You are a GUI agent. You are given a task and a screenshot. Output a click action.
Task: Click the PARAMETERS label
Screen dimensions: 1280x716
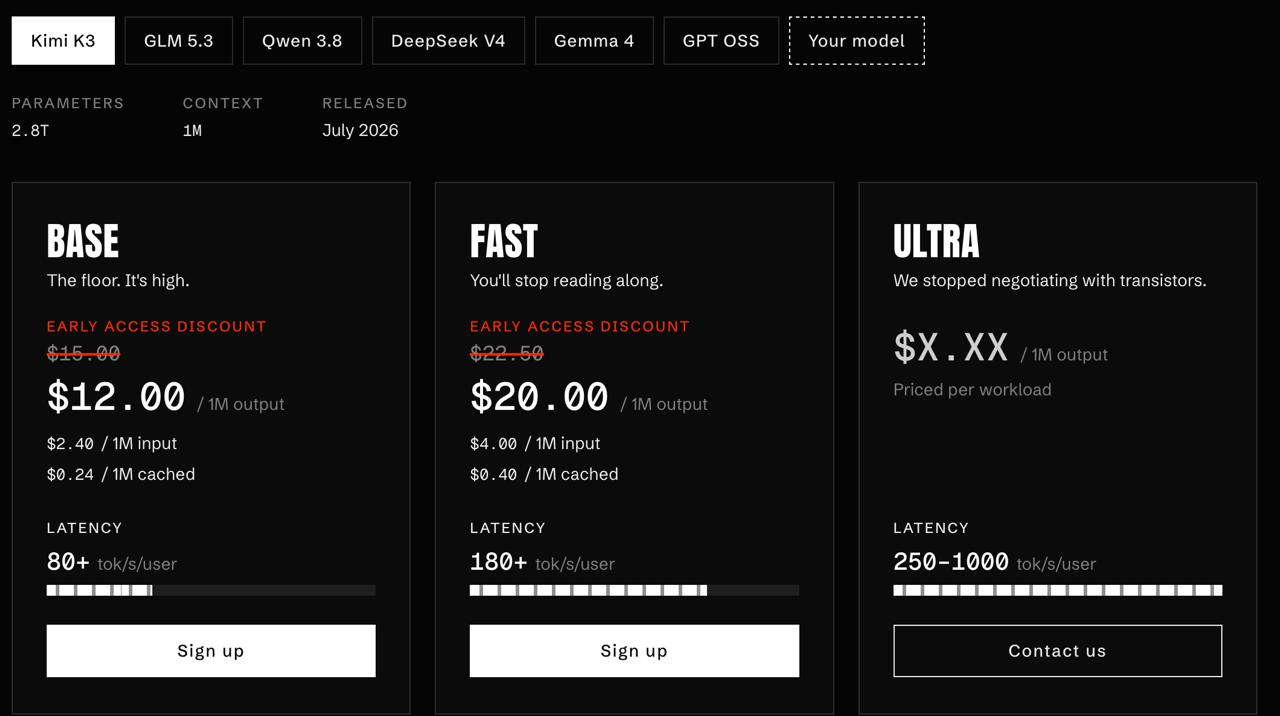click(68, 103)
